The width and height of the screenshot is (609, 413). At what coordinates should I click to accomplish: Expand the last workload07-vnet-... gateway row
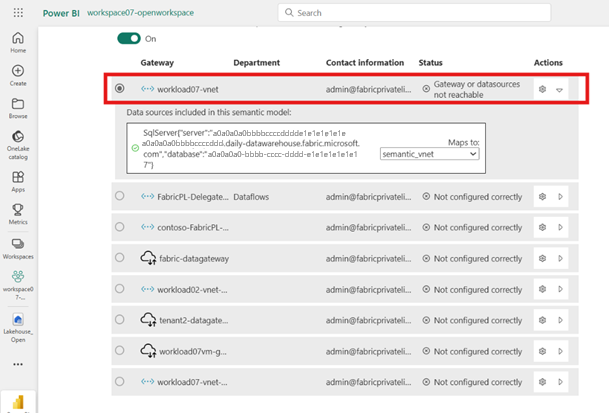pyautogui.click(x=560, y=382)
